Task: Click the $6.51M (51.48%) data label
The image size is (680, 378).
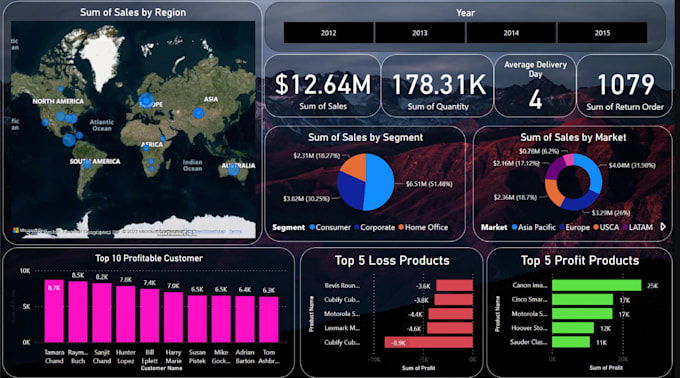Action: click(429, 184)
